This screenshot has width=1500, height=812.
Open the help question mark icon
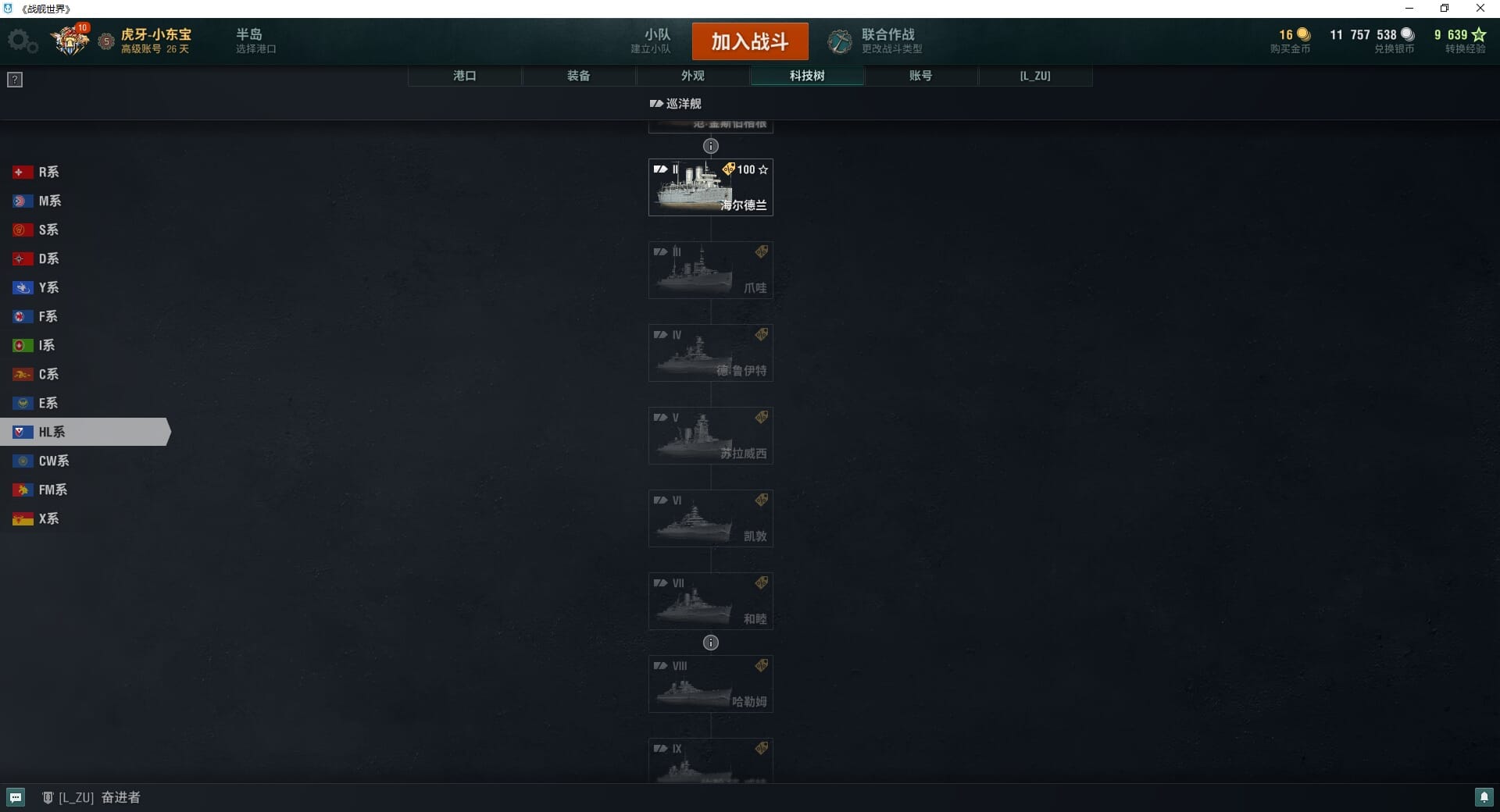pyautogui.click(x=15, y=80)
